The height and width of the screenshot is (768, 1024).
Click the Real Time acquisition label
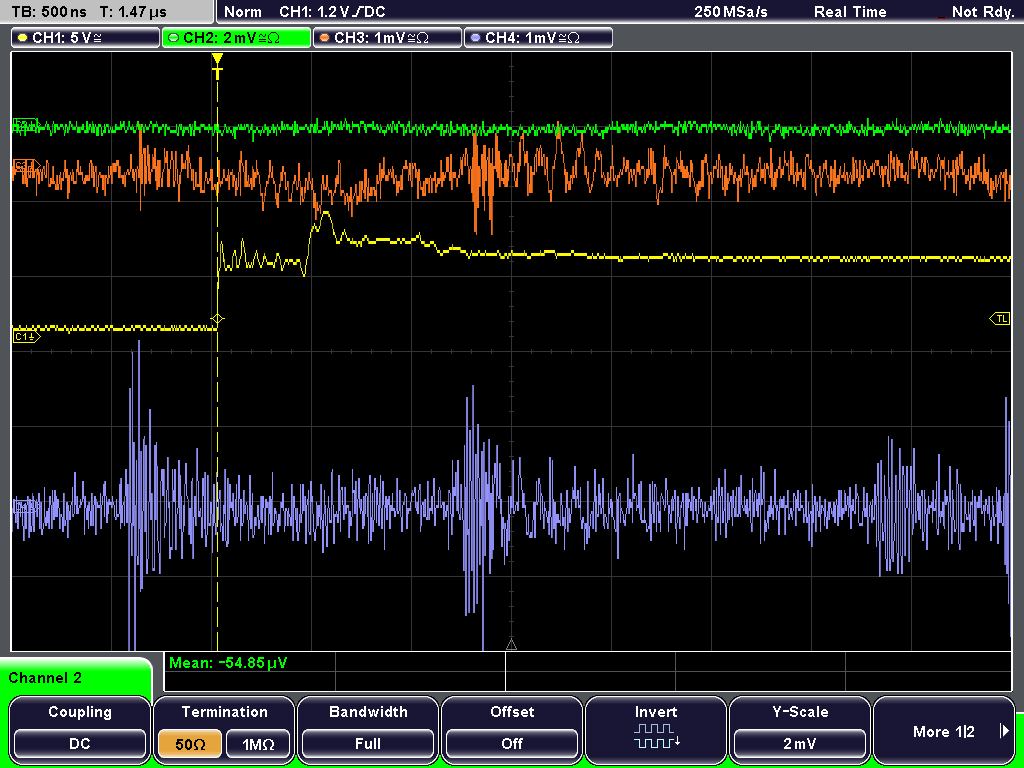850,12
